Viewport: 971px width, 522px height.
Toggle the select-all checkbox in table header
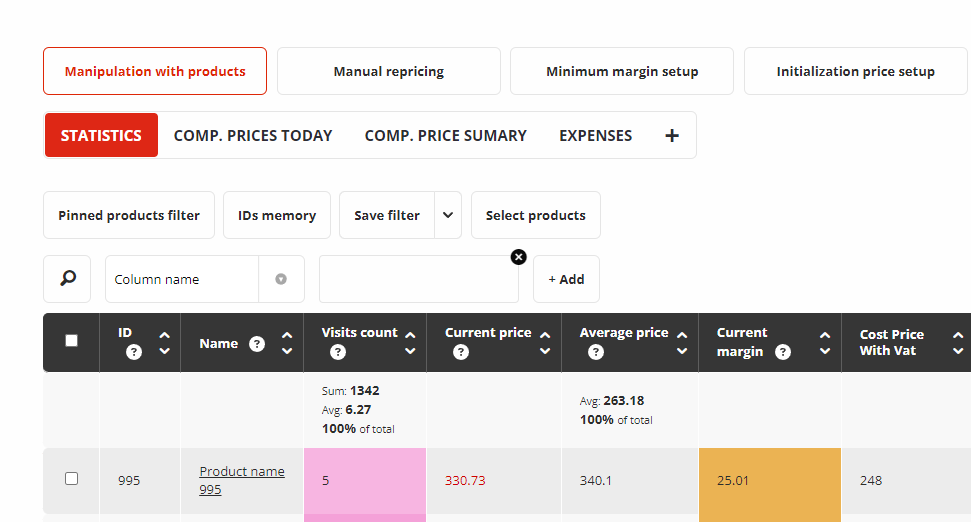tap(71, 341)
